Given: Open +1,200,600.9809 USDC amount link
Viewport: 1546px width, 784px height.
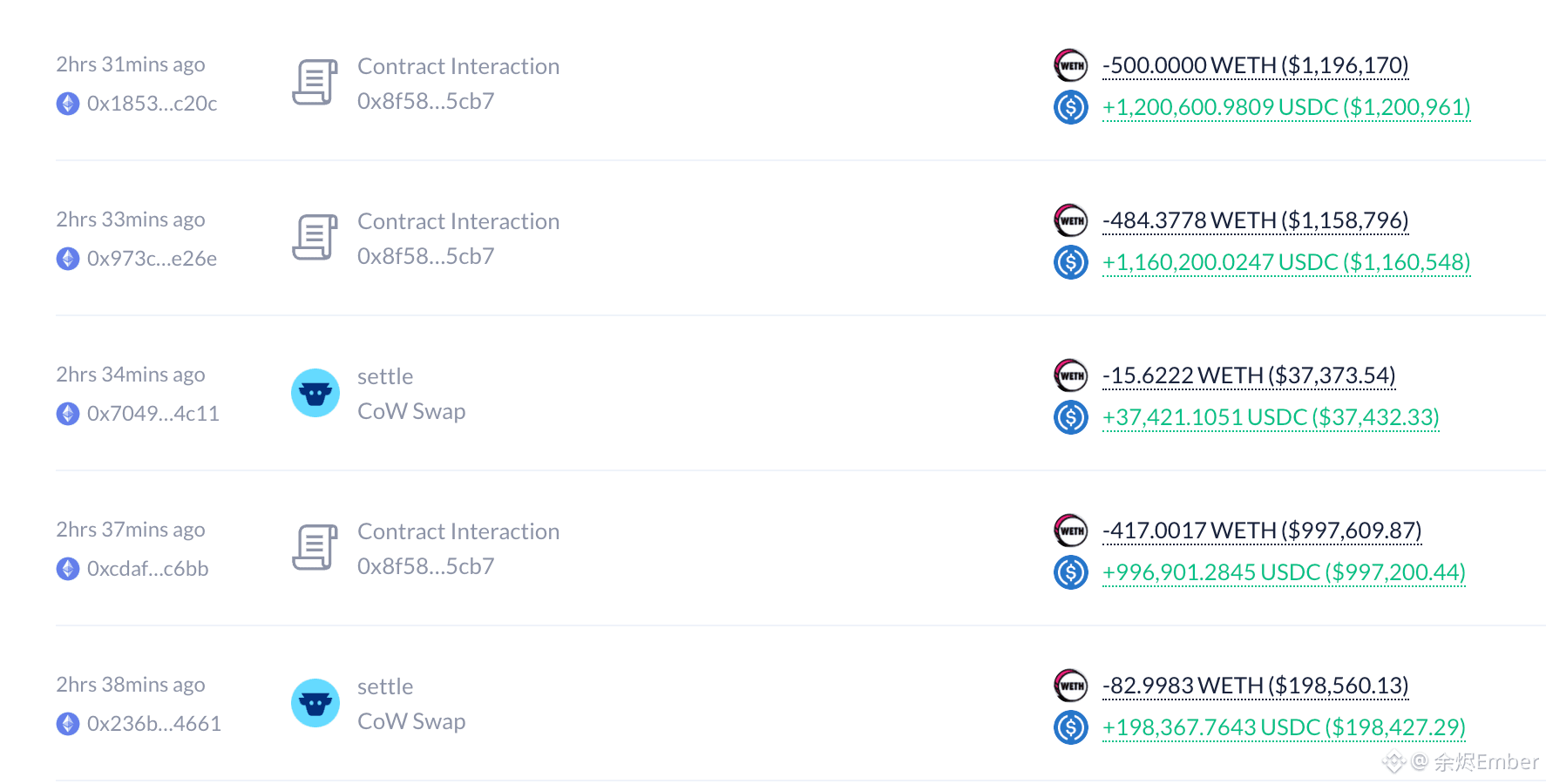Looking at the screenshot, I should pos(1286,107).
